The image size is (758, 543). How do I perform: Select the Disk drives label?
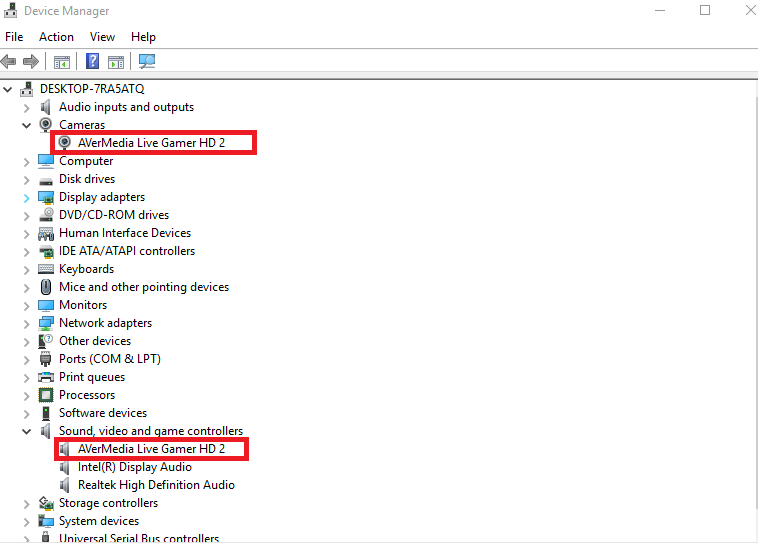tap(87, 178)
